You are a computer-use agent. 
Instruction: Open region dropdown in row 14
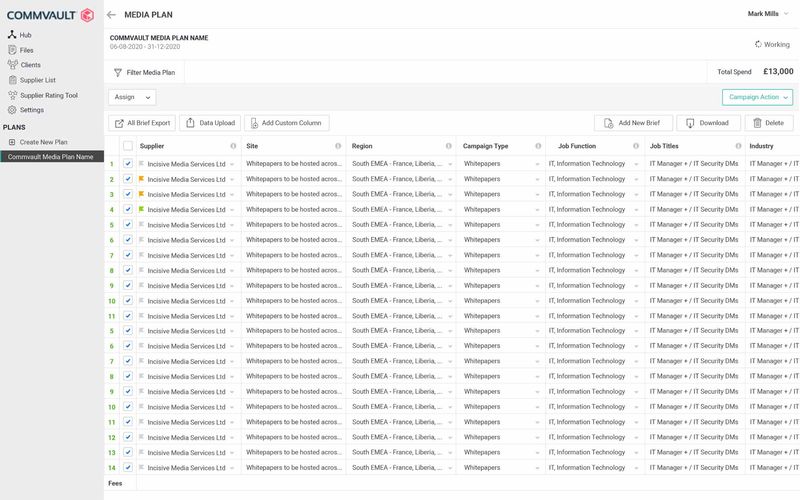click(x=450, y=468)
